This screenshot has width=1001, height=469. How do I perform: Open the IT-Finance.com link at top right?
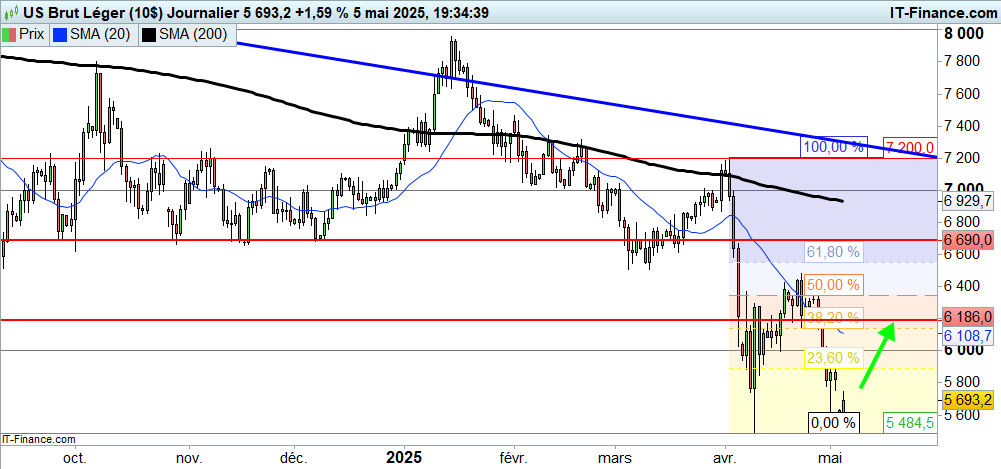click(x=930, y=13)
